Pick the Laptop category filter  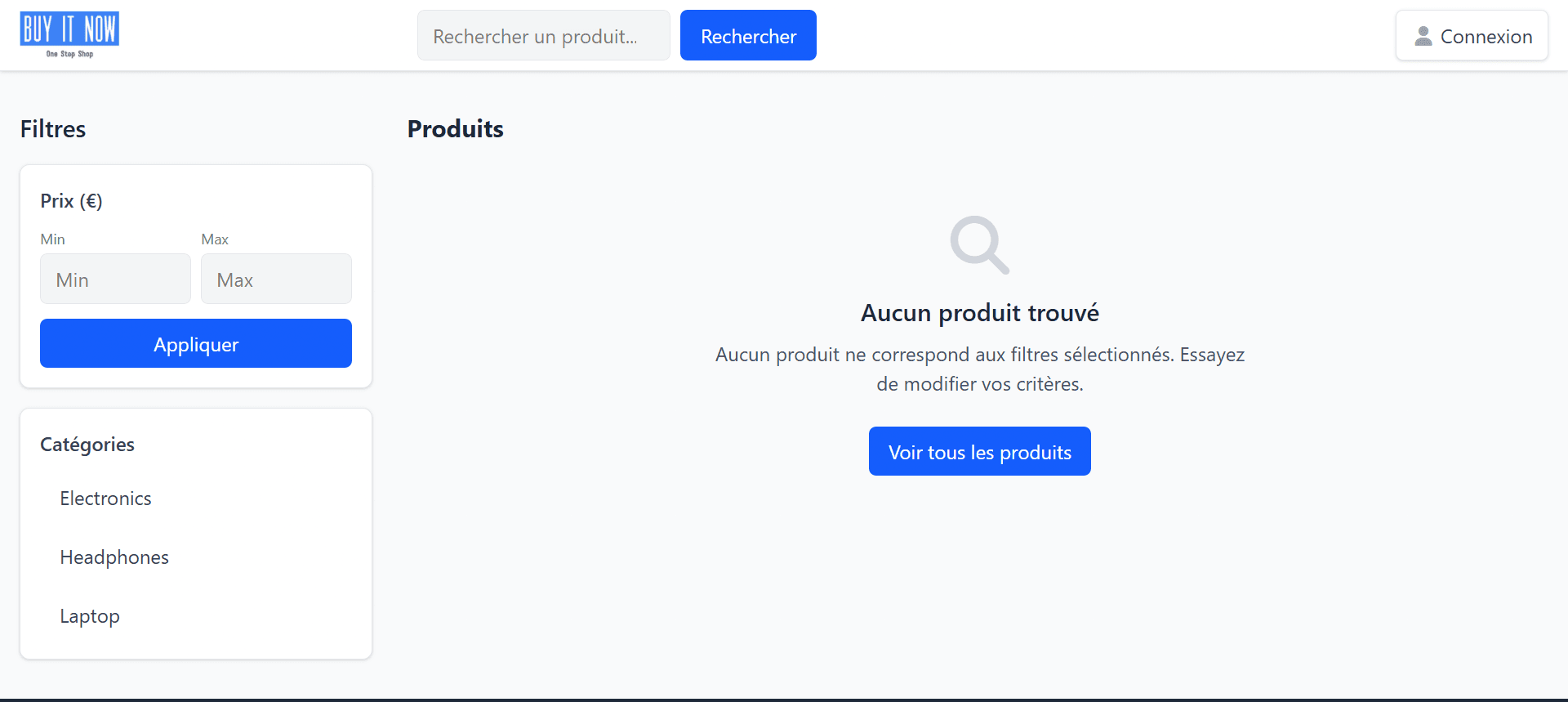click(x=90, y=616)
